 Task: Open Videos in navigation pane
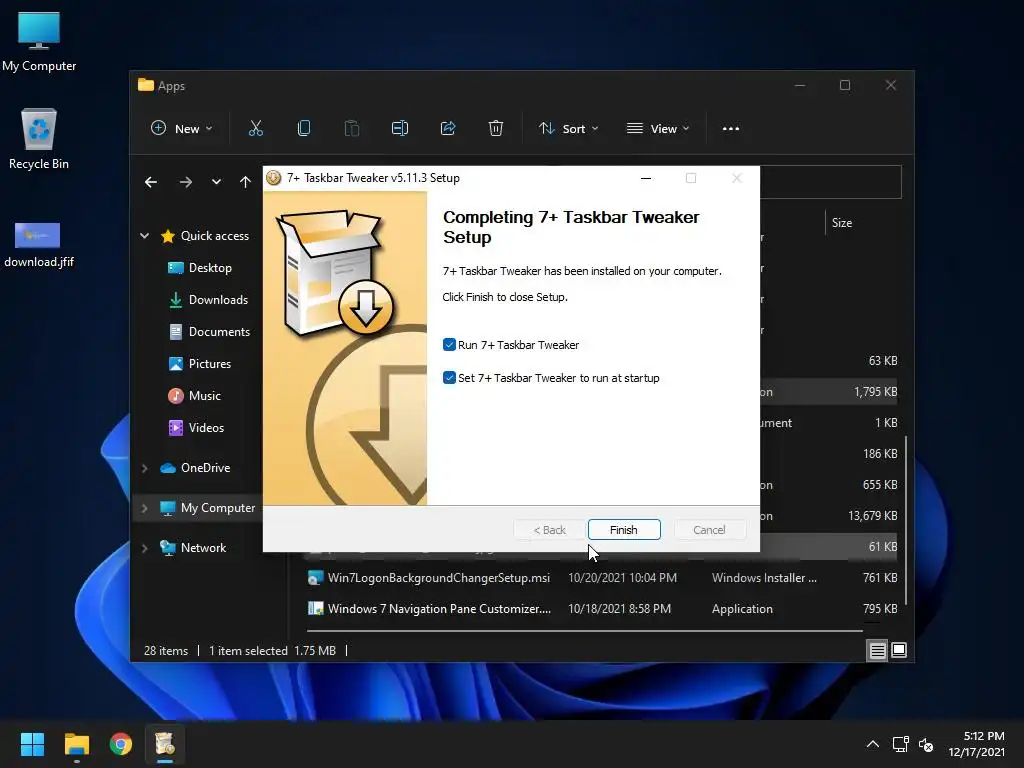point(206,428)
